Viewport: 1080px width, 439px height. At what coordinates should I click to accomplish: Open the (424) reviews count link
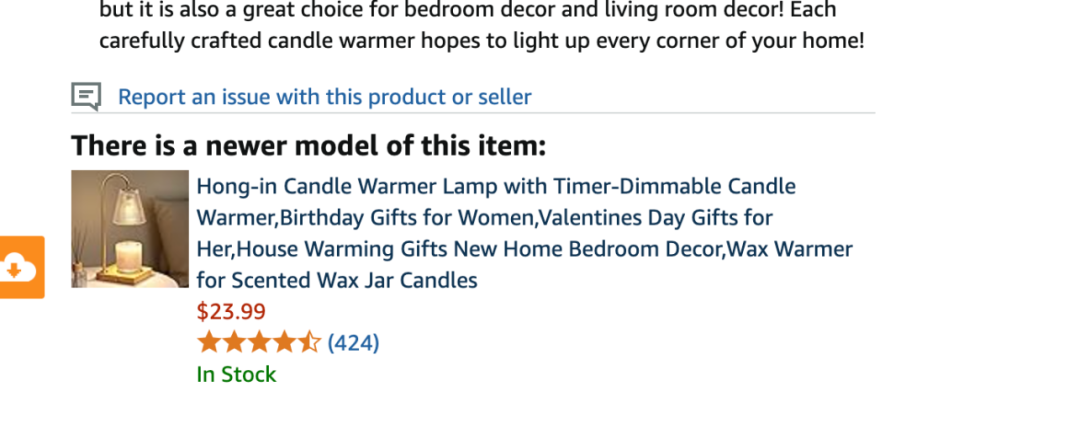click(x=353, y=343)
